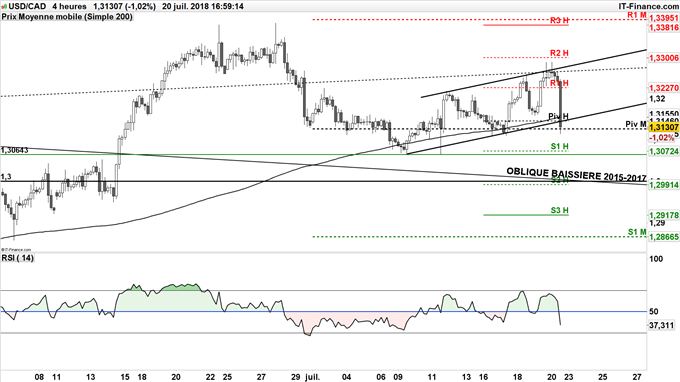The height and width of the screenshot is (382, 680).
Task: Click the price axis tag 1,33816
Action: tap(664, 27)
